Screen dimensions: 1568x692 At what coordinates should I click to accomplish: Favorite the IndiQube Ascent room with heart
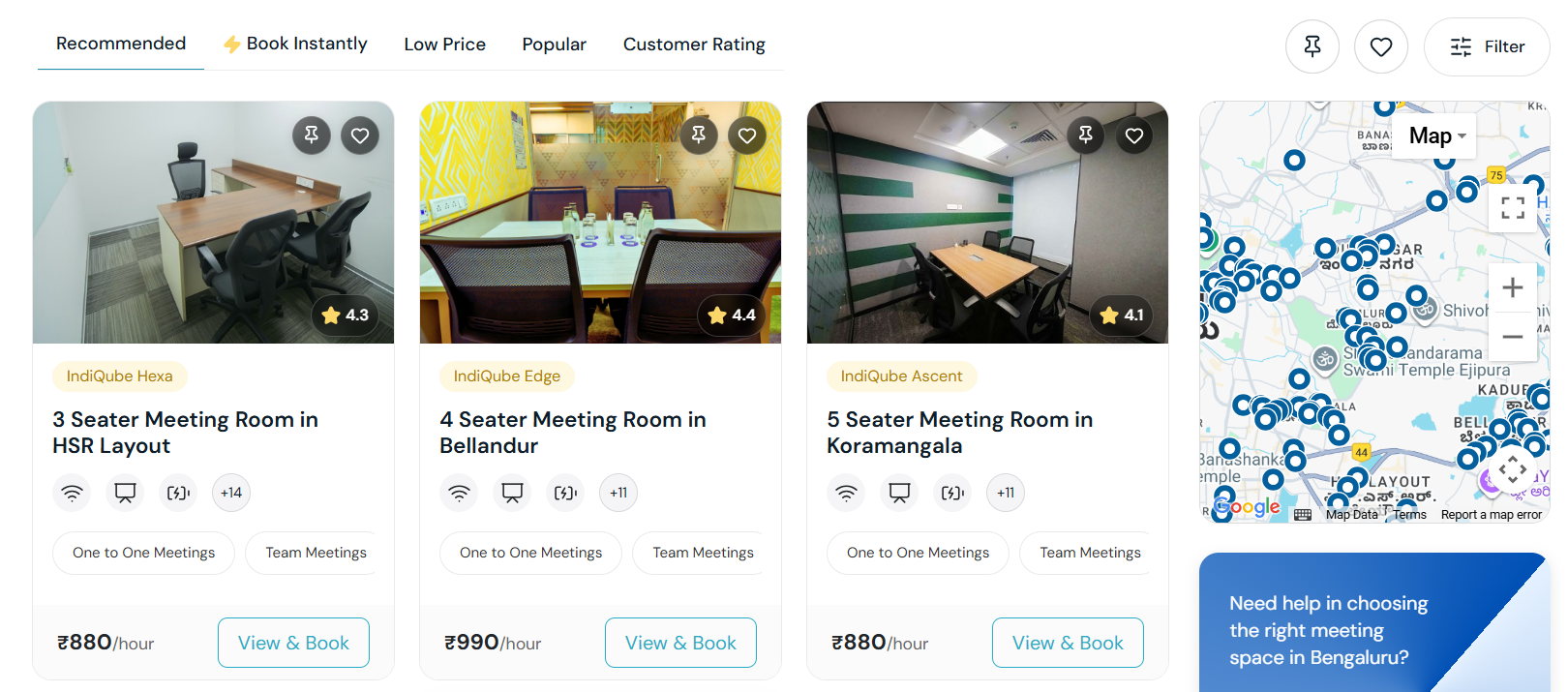point(1134,135)
